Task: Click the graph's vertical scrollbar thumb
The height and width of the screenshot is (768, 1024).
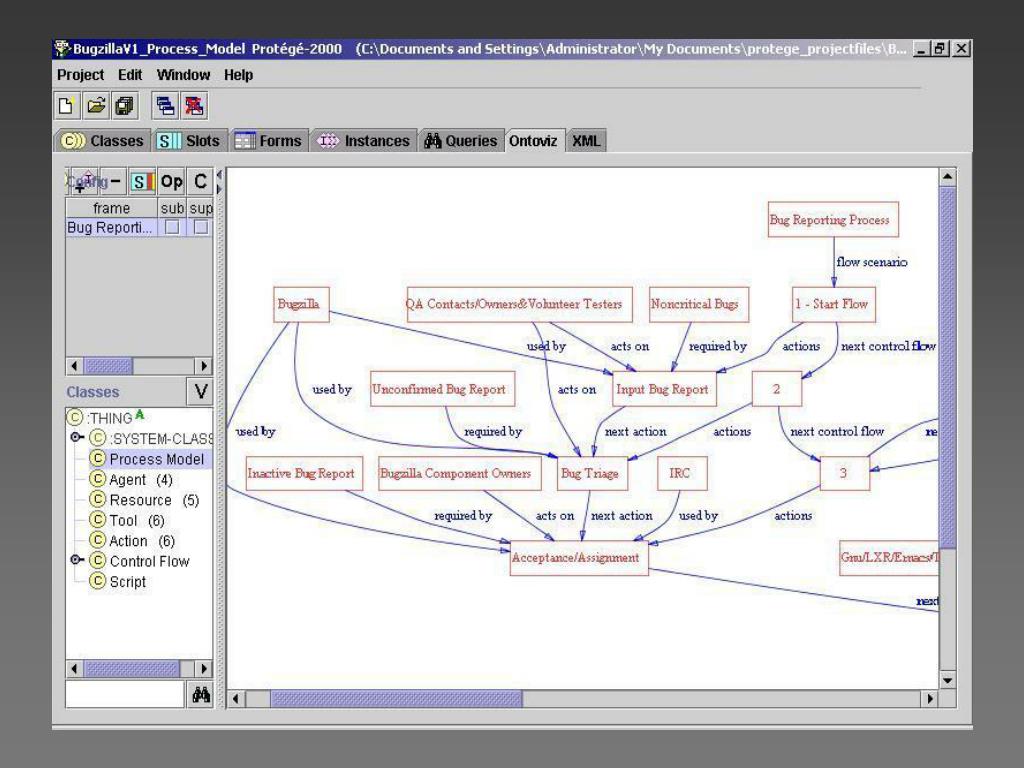Action: click(x=947, y=367)
